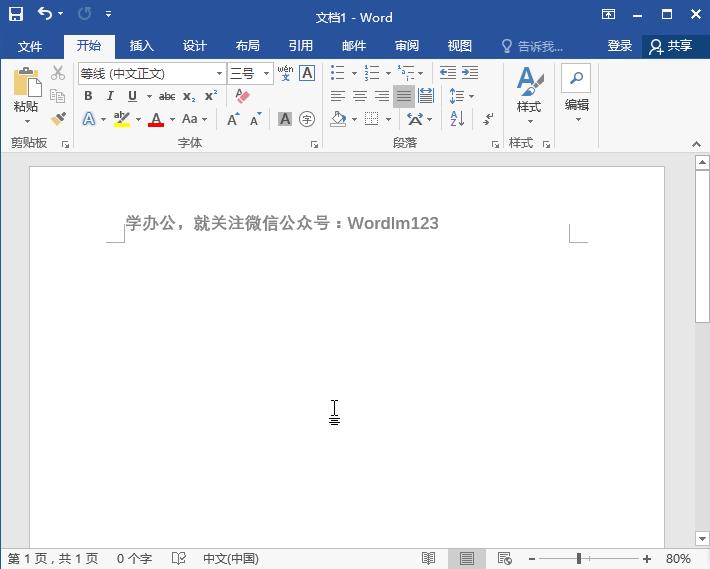Click the Redo icon in title bar

(x=84, y=14)
